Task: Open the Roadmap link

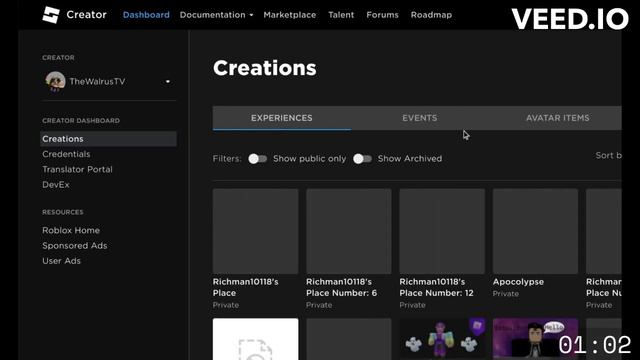Action: coord(431,15)
